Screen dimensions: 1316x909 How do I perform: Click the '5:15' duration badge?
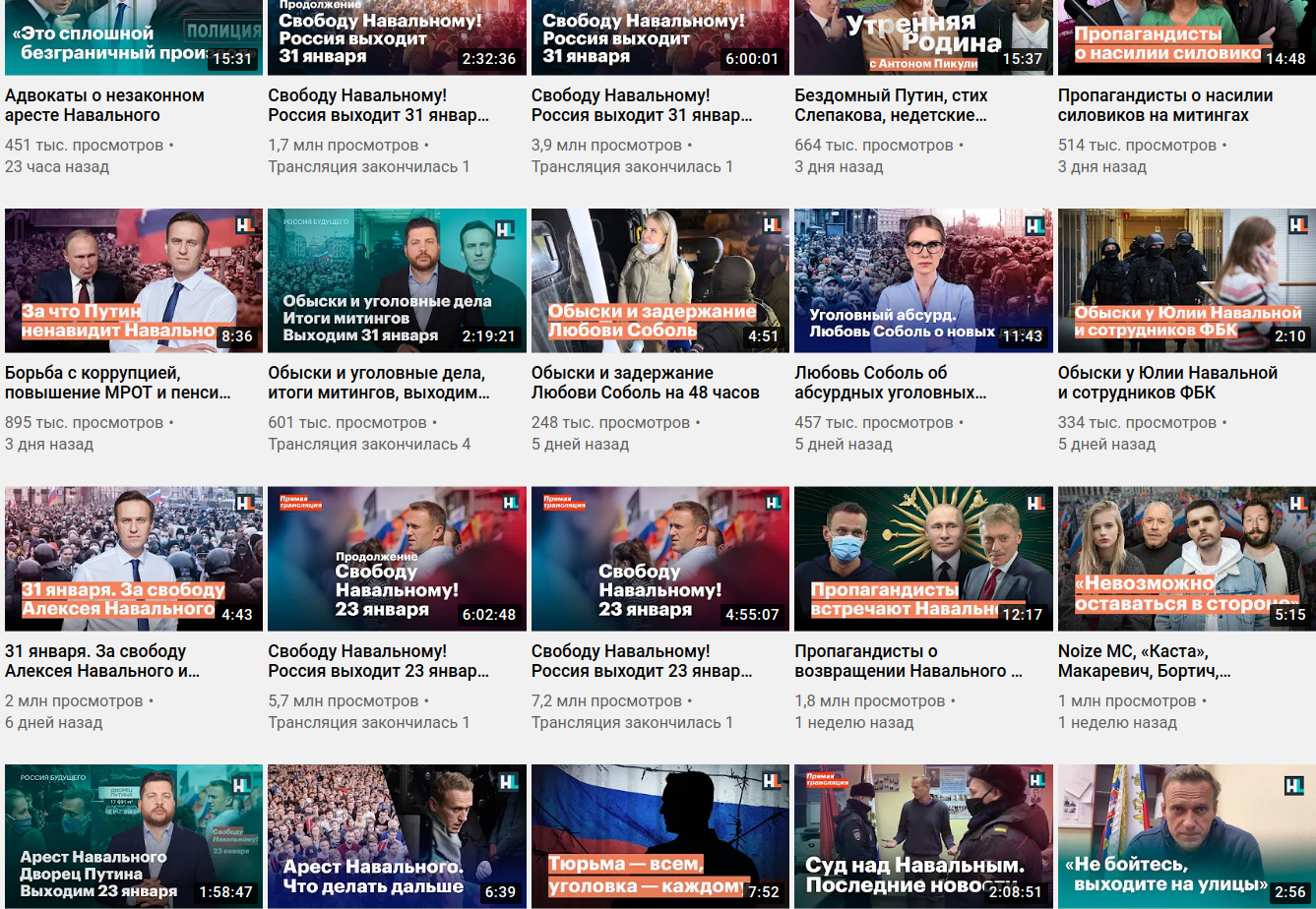click(1290, 615)
